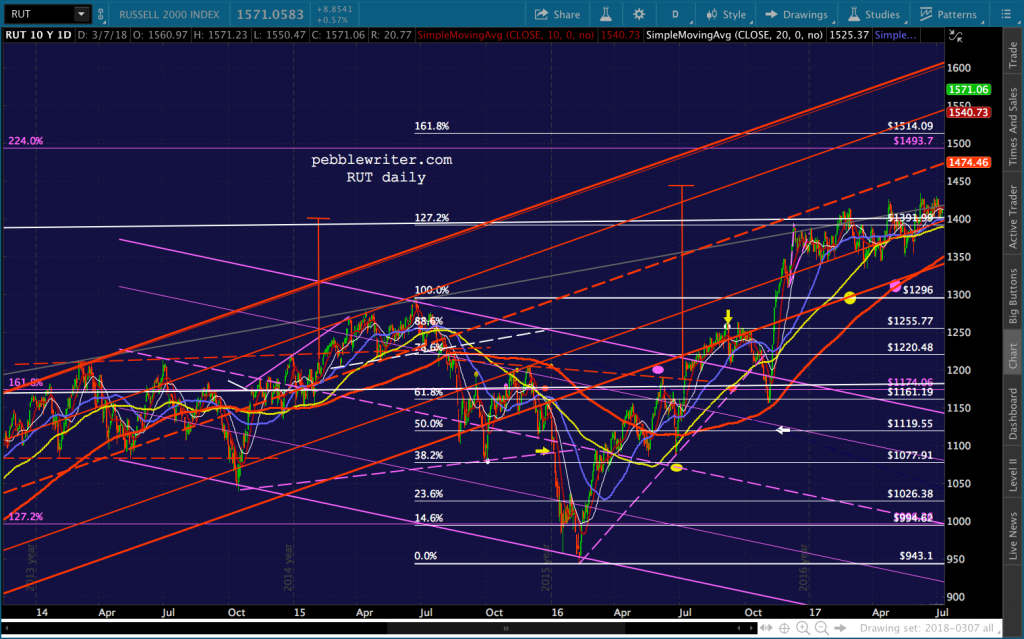The width and height of the screenshot is (1024, 639).
Task: Click the RUT 10 Y 1D chart label
Action: [38, 35]
